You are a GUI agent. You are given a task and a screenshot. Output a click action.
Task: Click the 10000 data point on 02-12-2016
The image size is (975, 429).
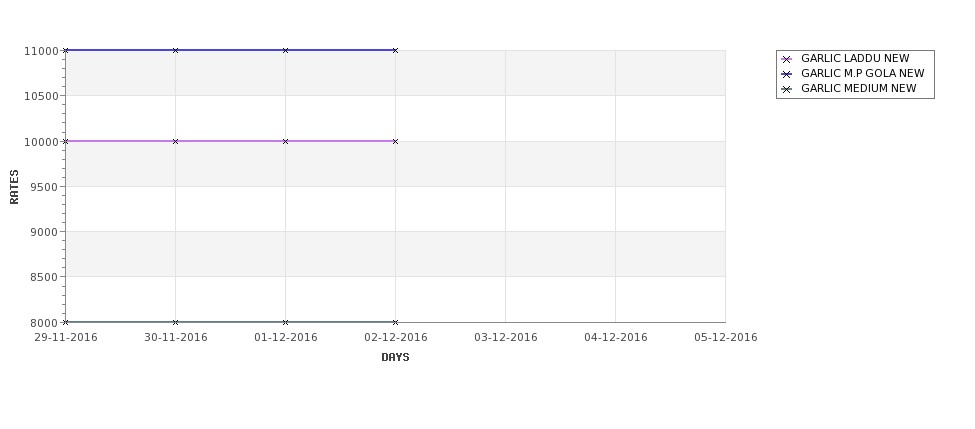point(395,141)
